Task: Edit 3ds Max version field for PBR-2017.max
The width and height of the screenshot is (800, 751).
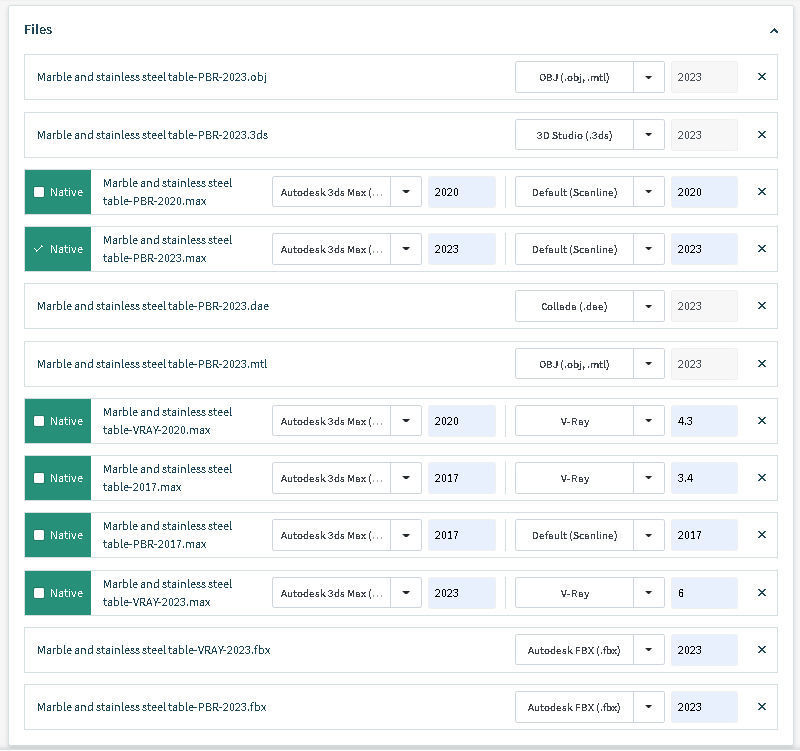Action: (x=461, y=535)
